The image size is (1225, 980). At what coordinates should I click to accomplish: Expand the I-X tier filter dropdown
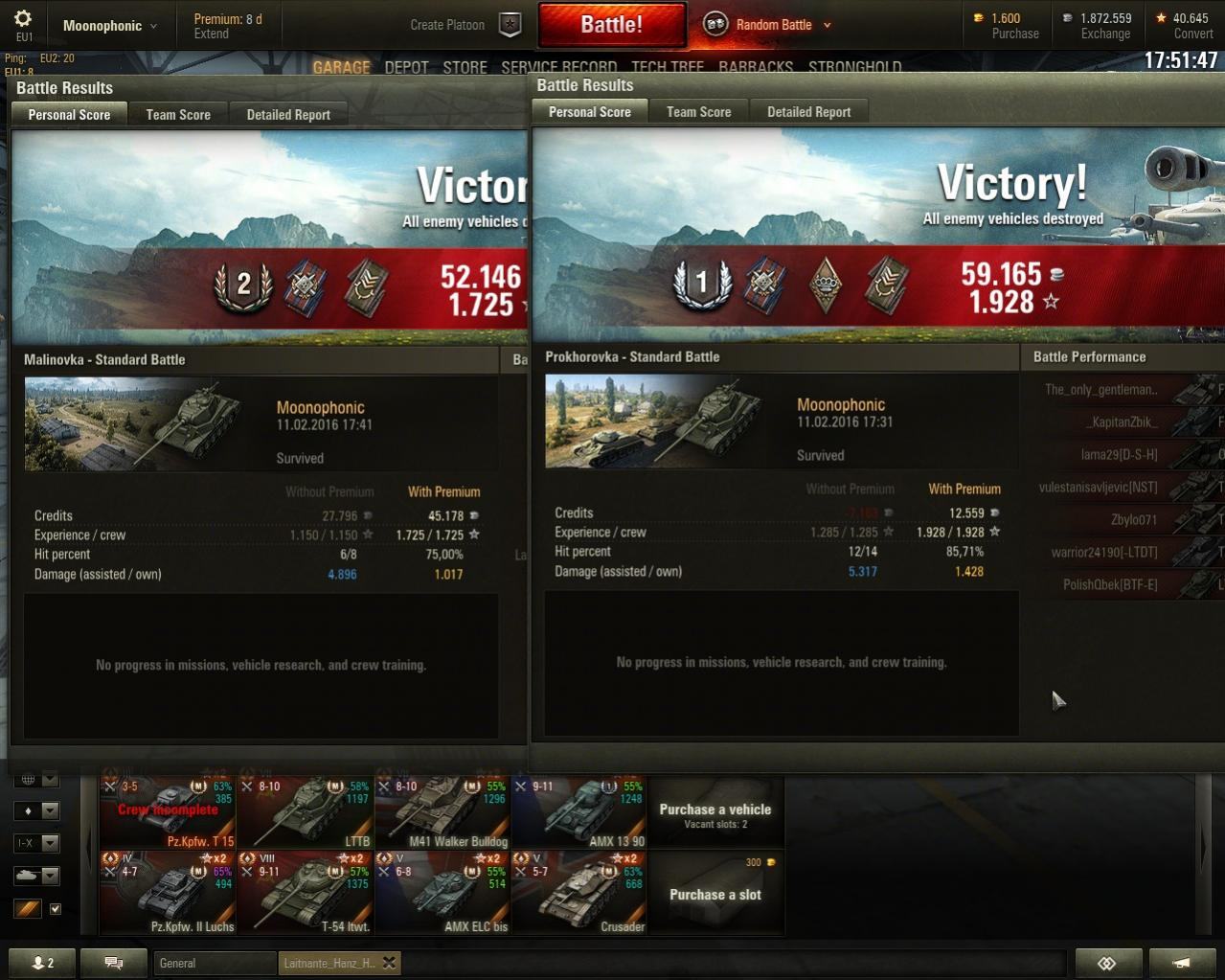tap(37, 843)
